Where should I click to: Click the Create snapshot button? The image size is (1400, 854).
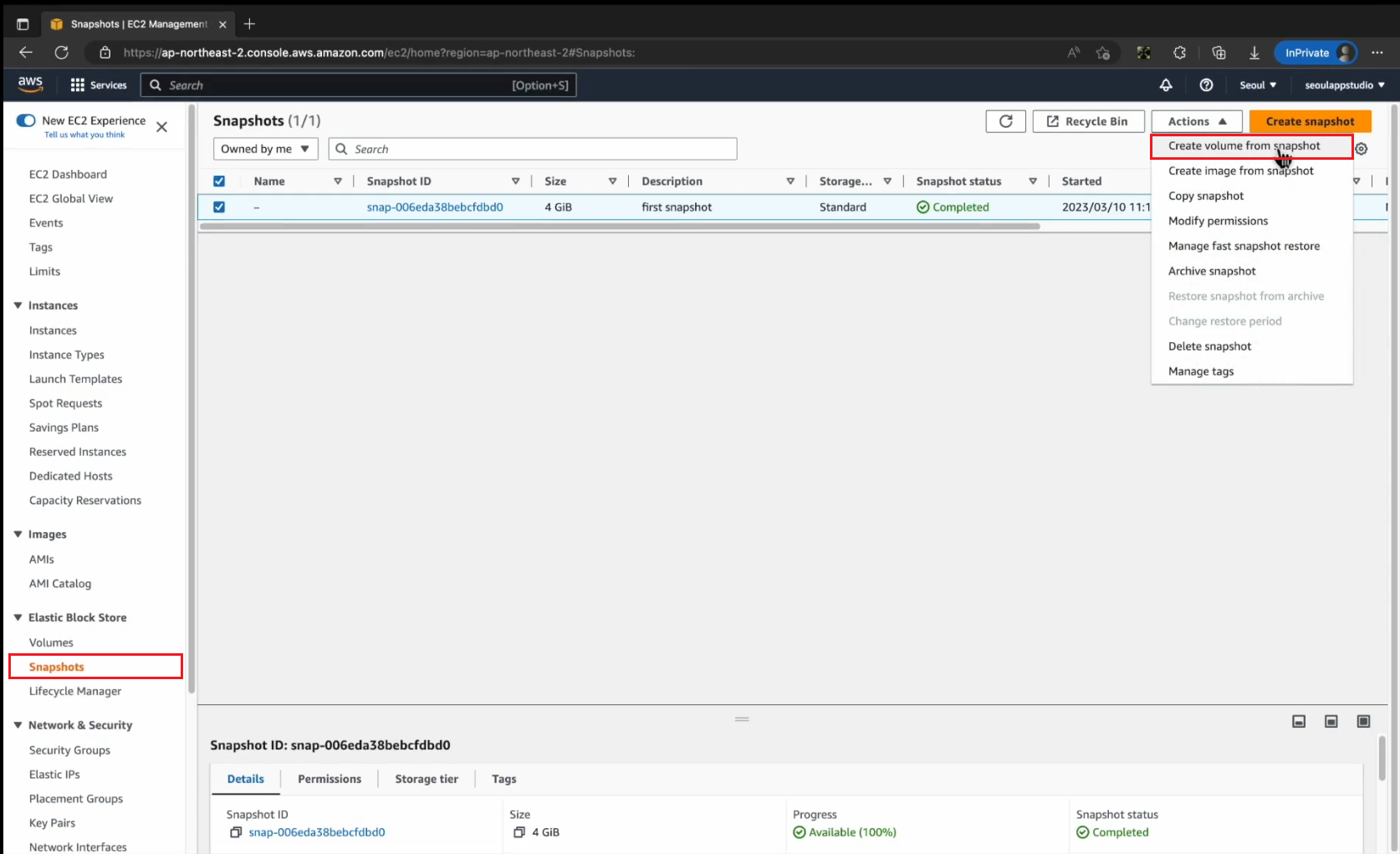pos(1310,121)
